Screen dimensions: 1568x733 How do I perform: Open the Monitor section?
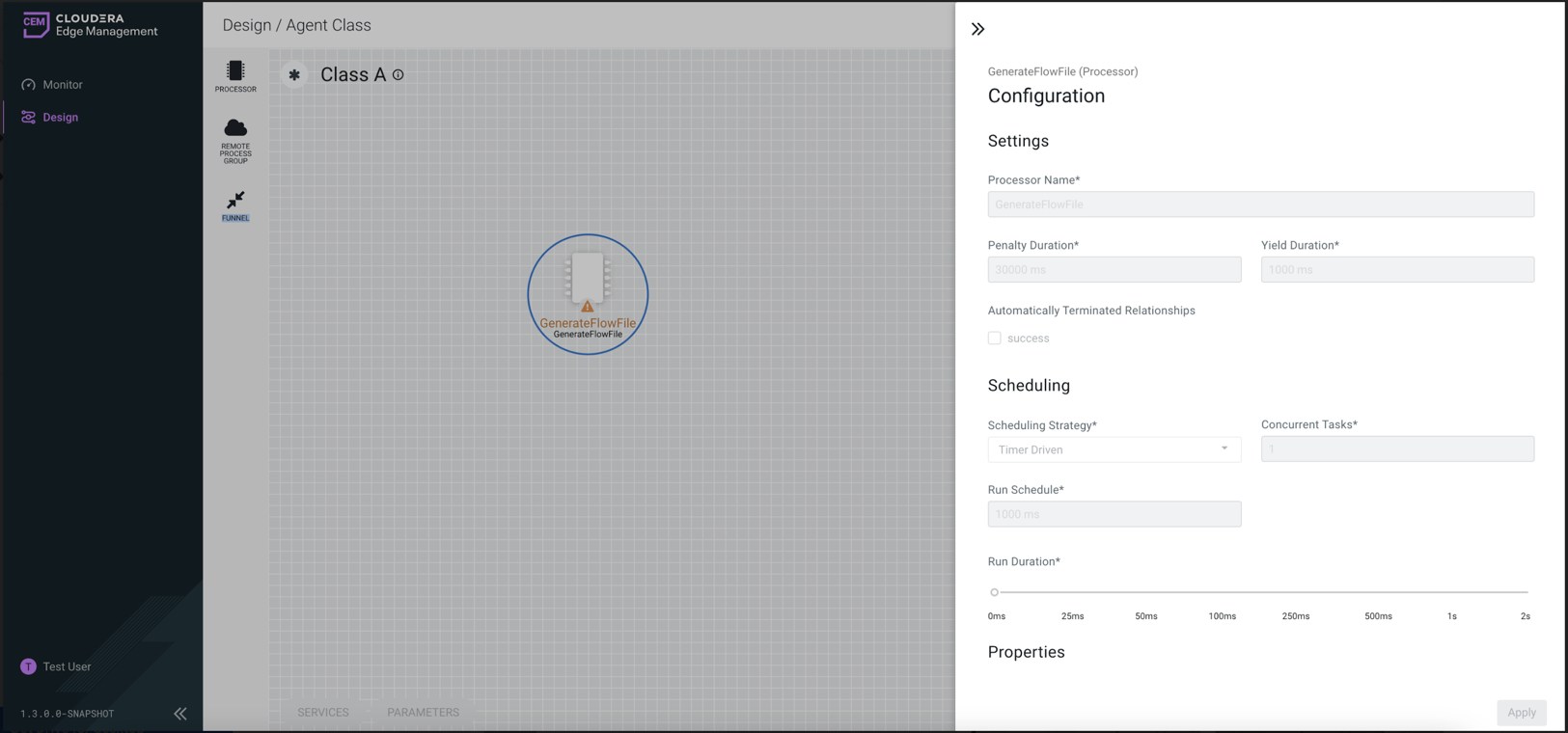pos(62,85)
